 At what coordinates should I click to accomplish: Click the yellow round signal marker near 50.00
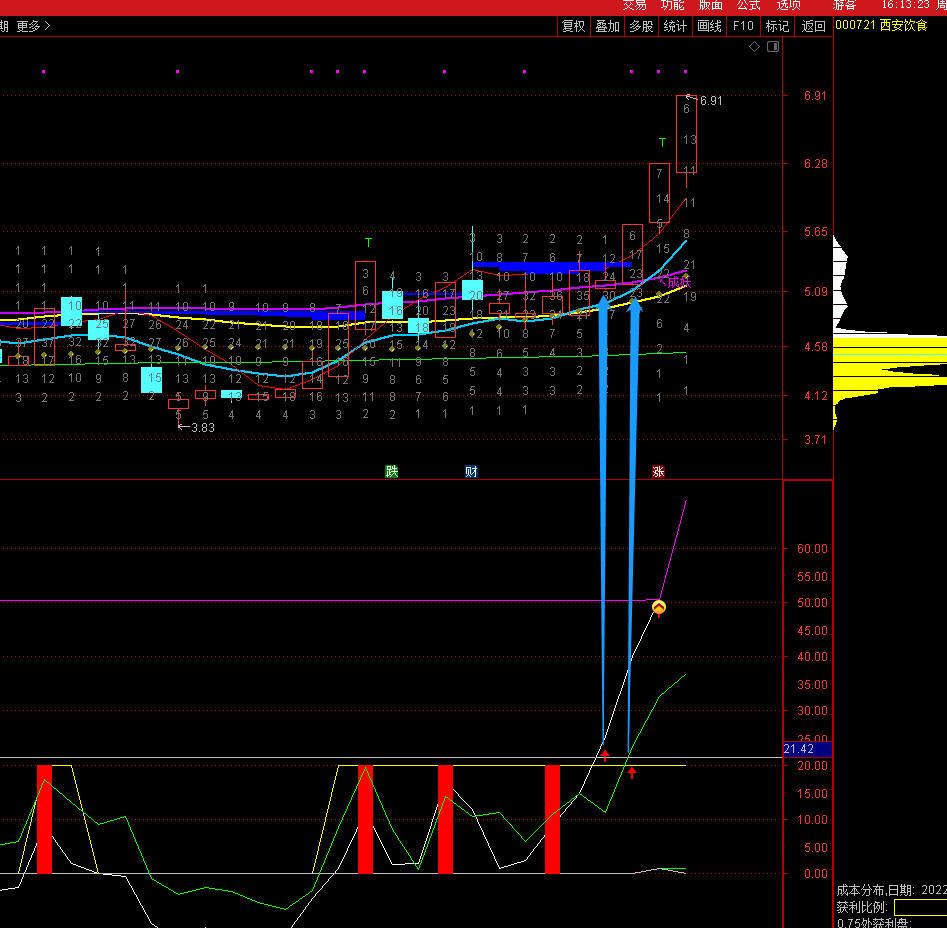(658, 607)
